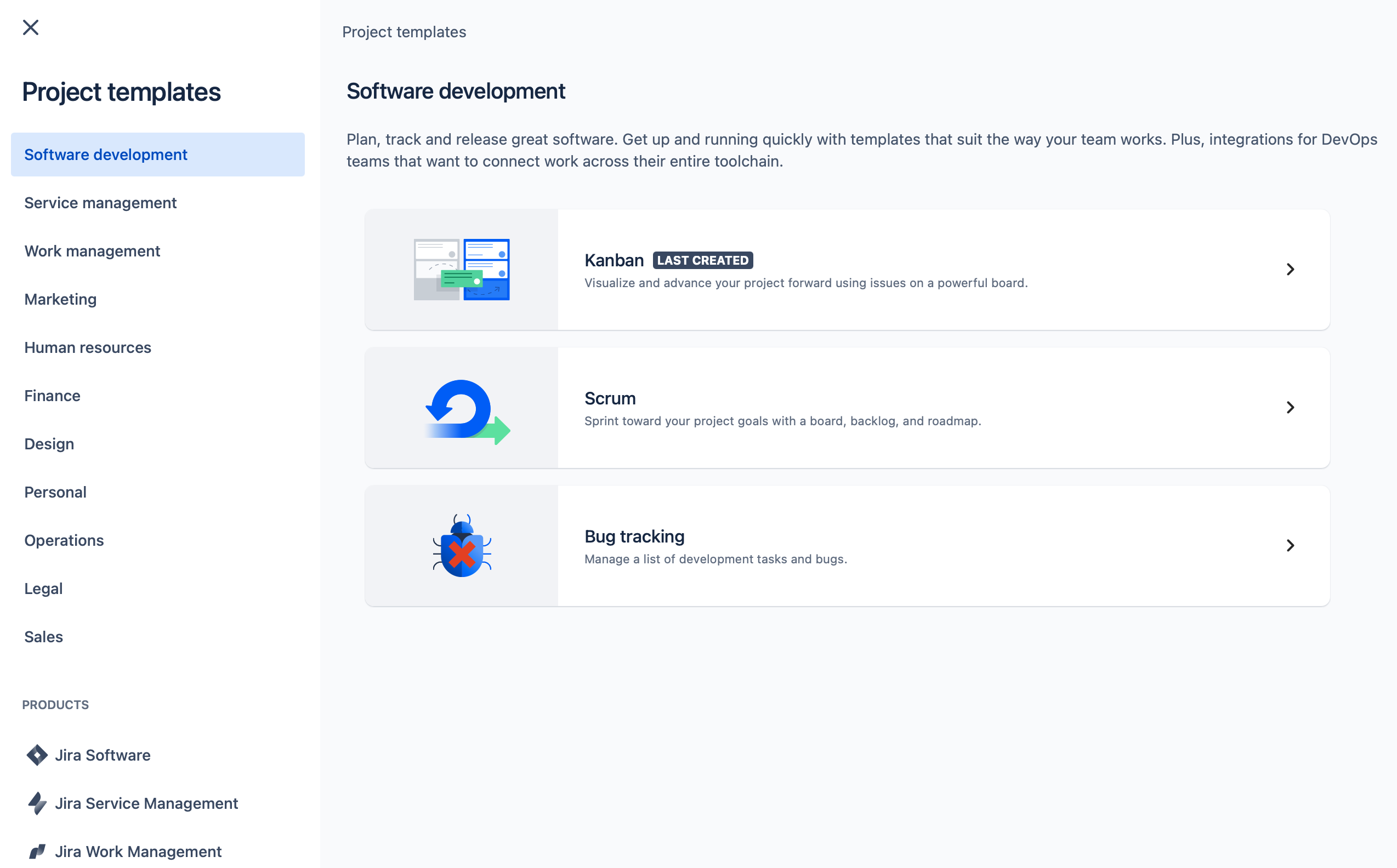Image resolution: width=1397 pixels, height=868 pixels.
Task: Click the Scrum description about sprint goals
Action: pyautogui.click(x=782, y=421)
